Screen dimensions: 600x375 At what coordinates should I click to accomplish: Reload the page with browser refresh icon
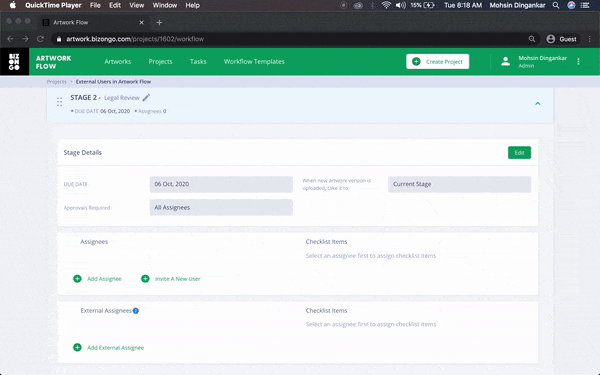tap(40, 39)
